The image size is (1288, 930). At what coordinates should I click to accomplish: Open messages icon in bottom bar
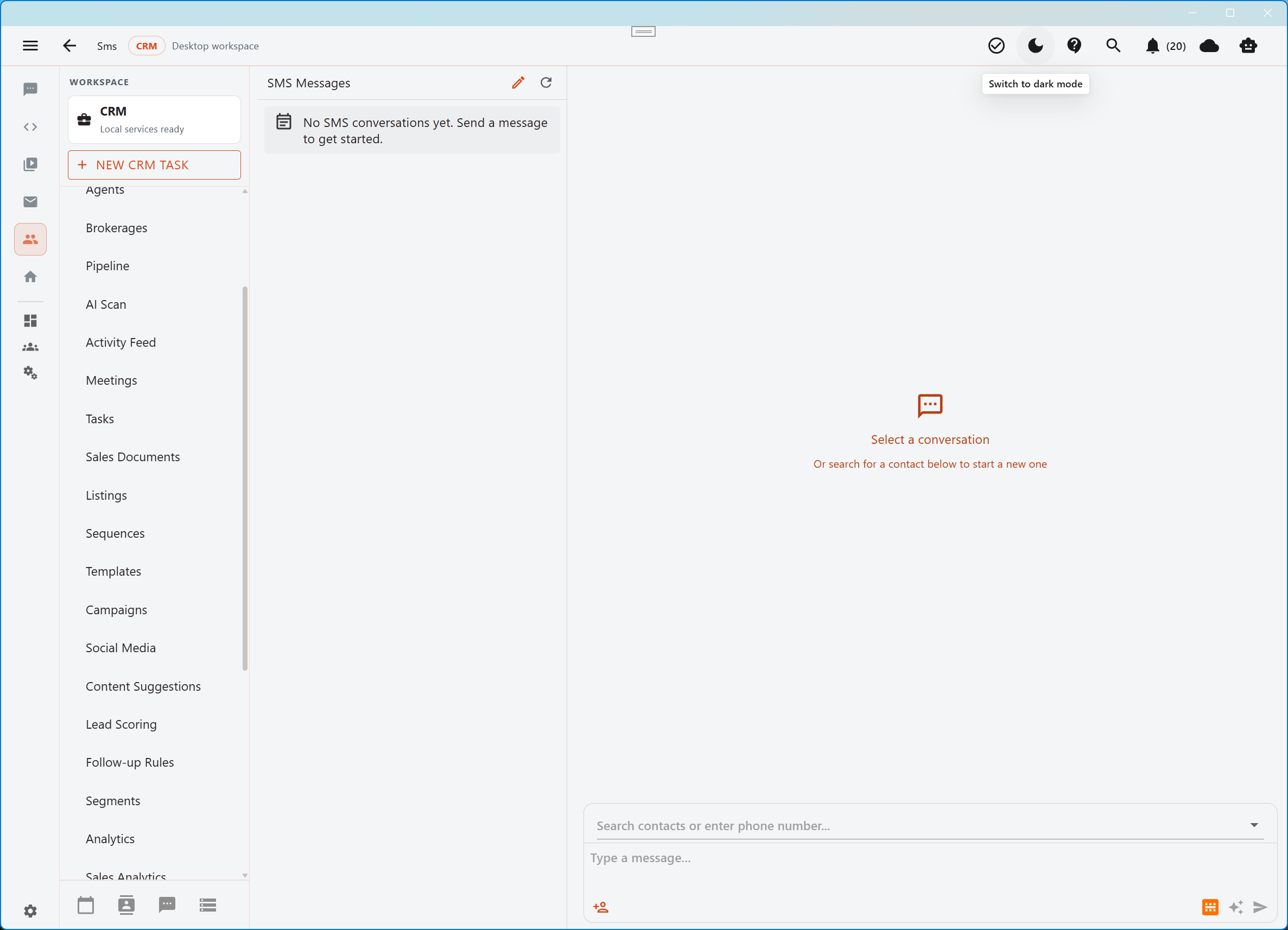point(167,905)
